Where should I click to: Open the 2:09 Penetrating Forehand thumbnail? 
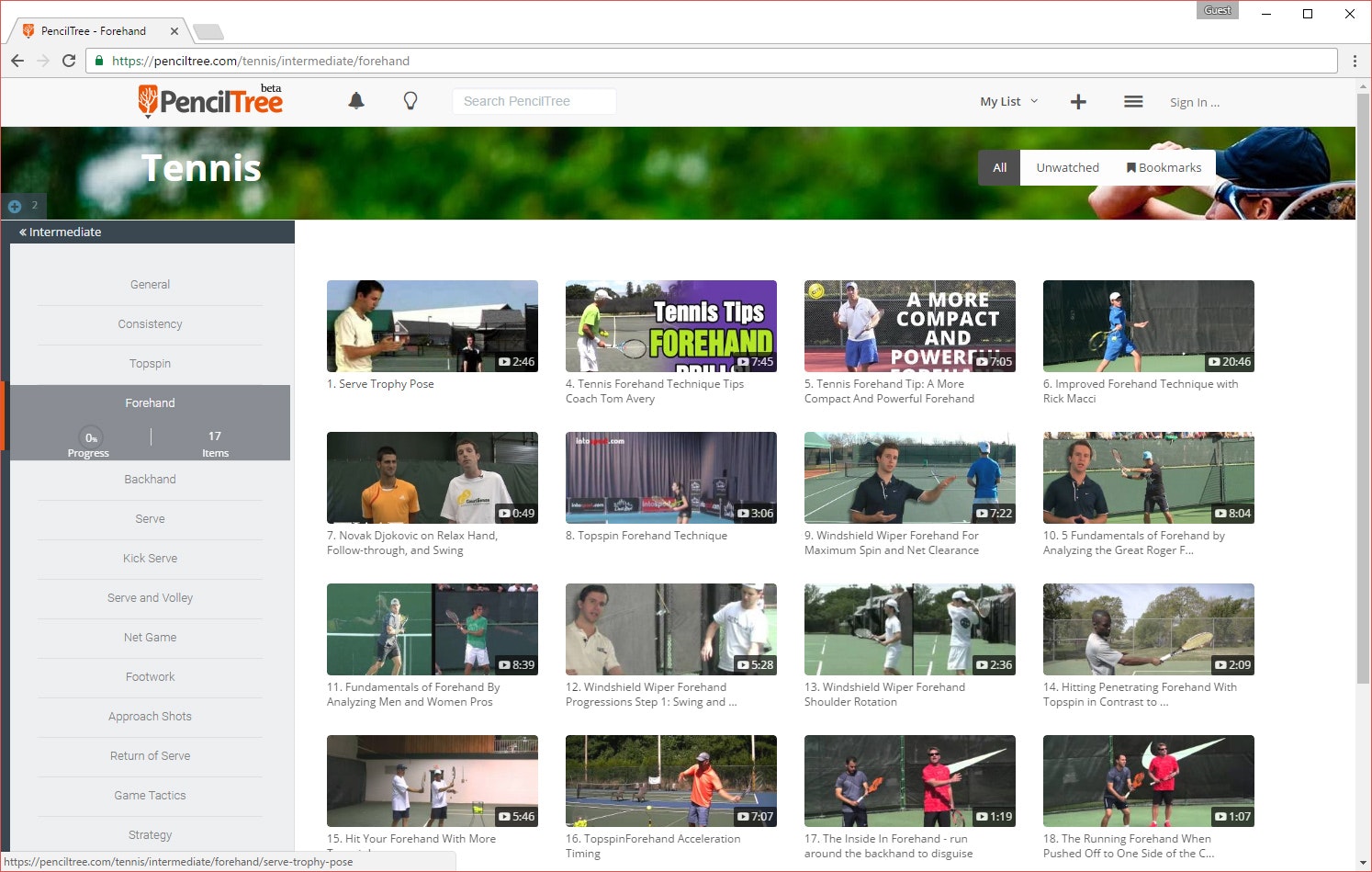tap(1149, 629)
